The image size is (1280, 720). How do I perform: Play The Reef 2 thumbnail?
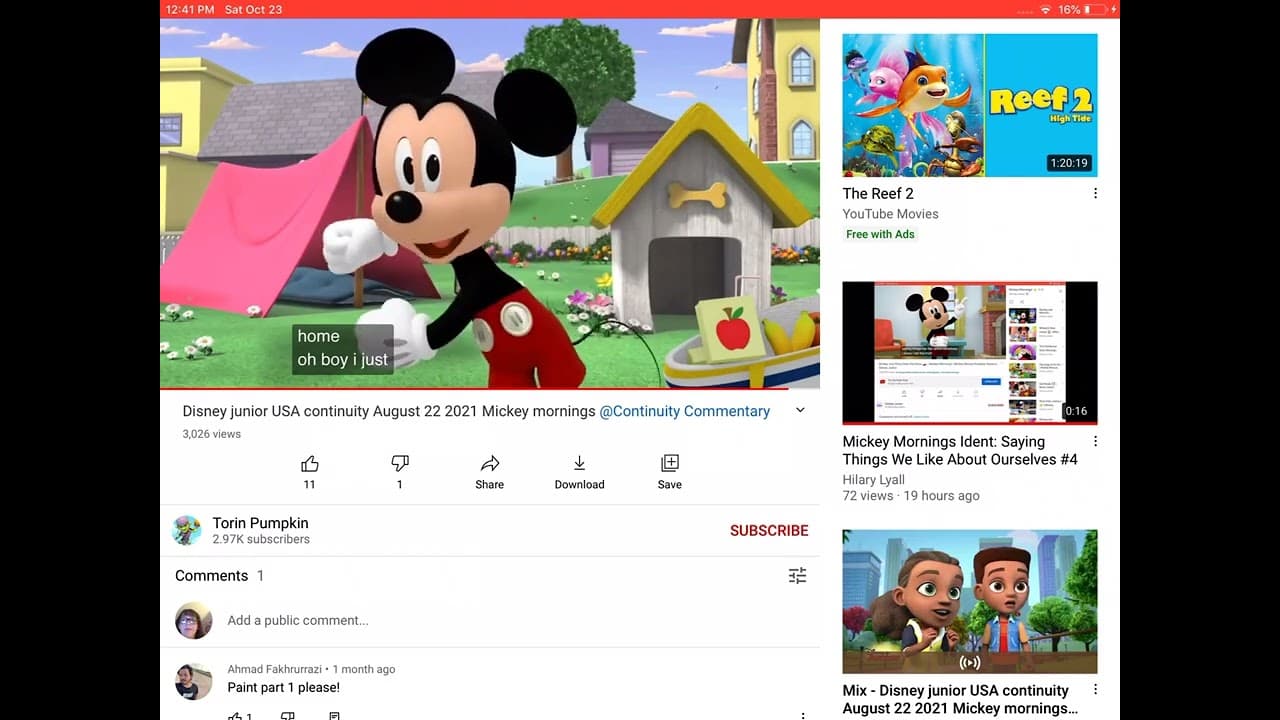point(970,105)
